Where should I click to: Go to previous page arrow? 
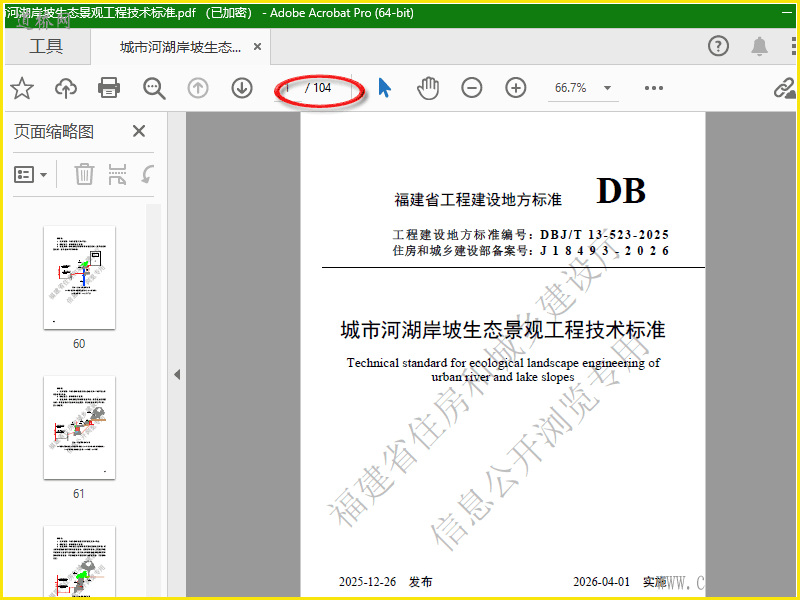(x=198, y=88)
